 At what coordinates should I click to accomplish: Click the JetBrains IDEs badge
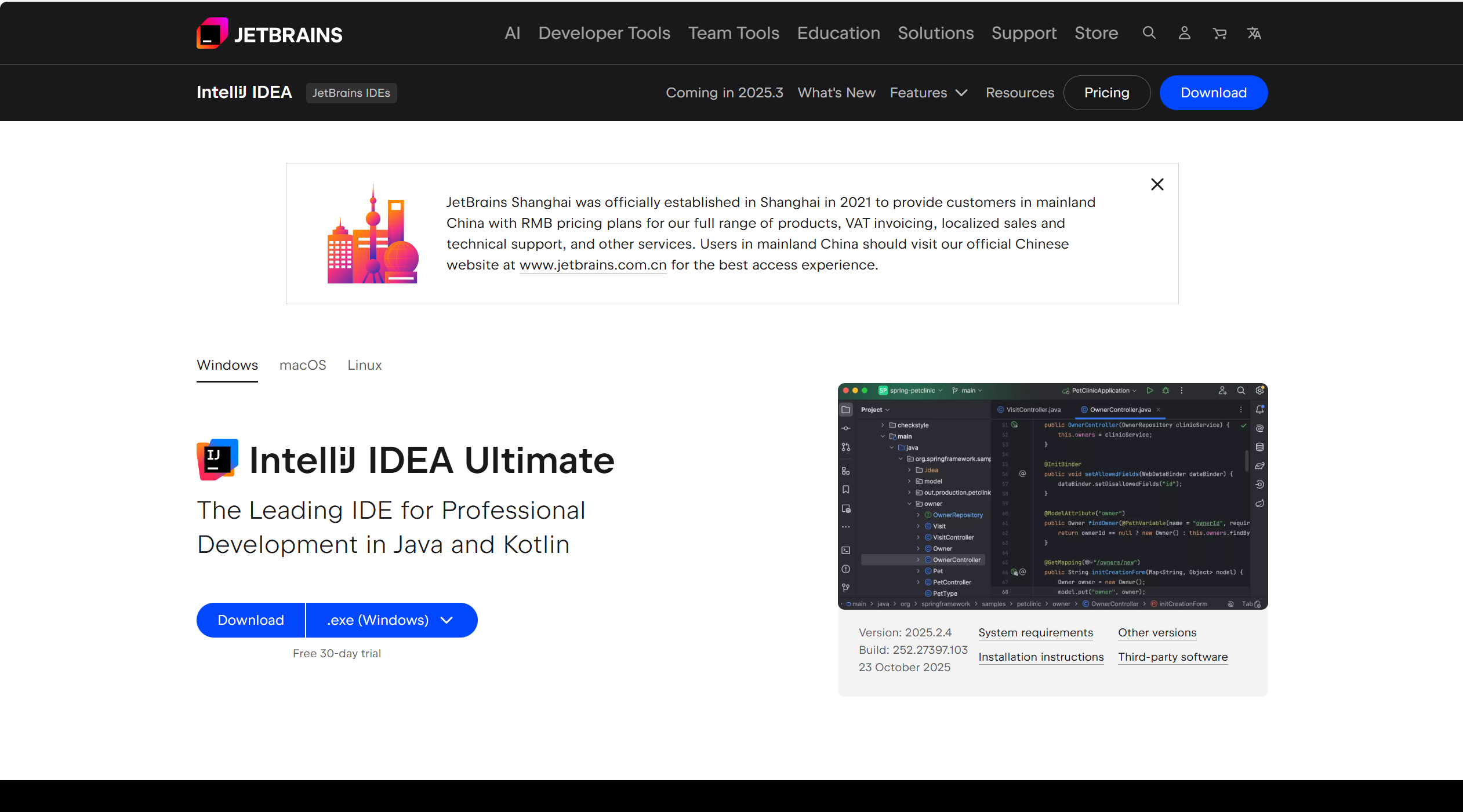click(351, 93)
